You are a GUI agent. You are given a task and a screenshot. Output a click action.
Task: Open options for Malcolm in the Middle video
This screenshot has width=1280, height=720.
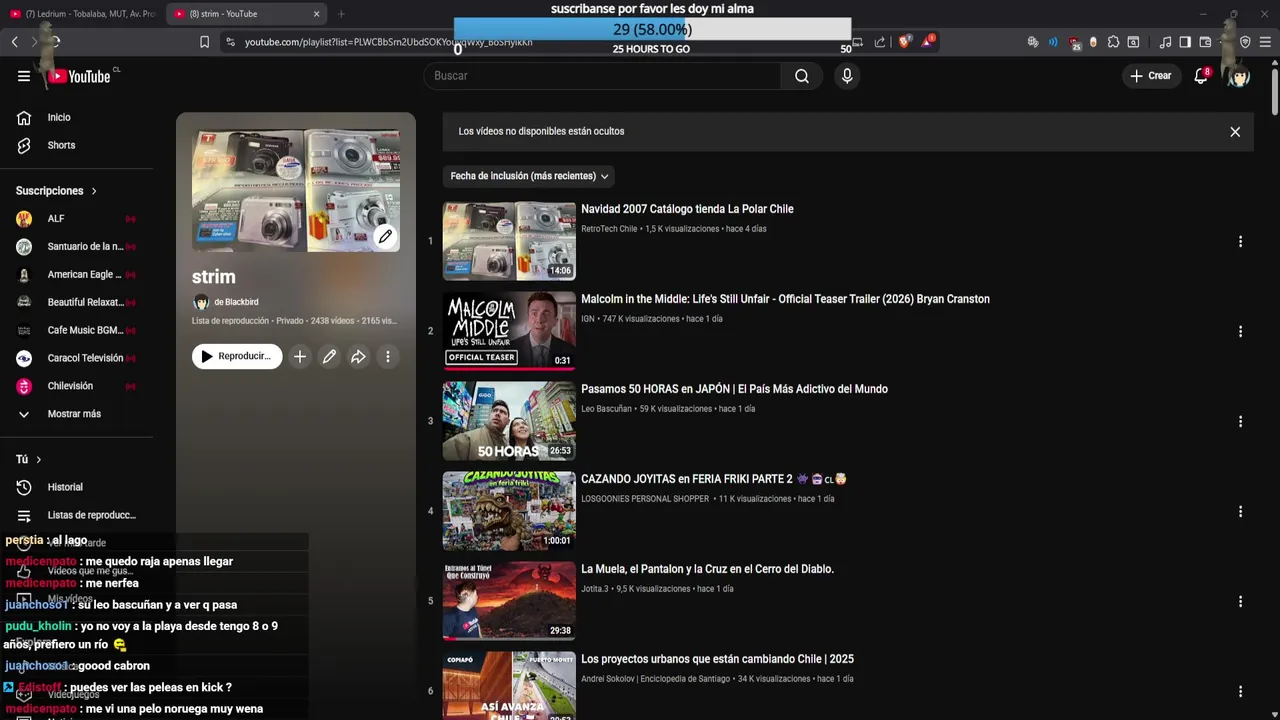coord(1240,331)
